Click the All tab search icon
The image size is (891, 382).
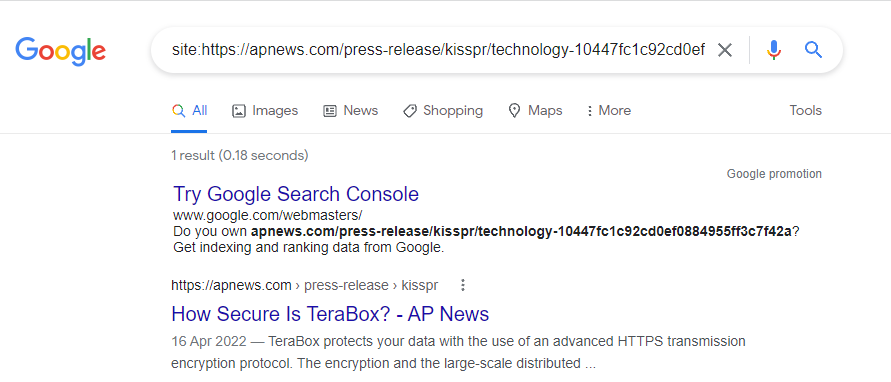[x=178, y=110]
